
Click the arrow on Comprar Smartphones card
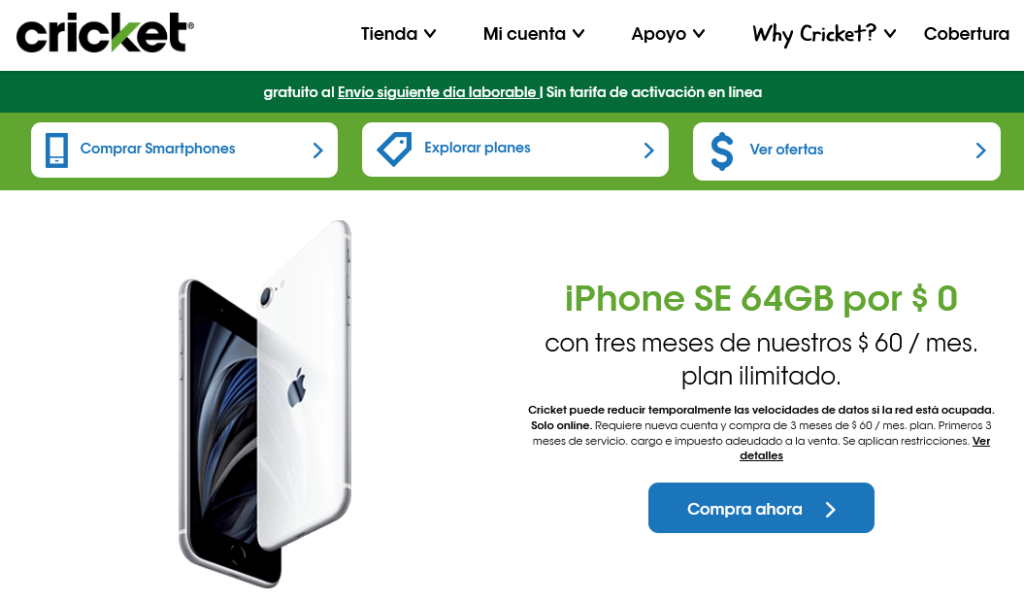click(x=318, y=151)
